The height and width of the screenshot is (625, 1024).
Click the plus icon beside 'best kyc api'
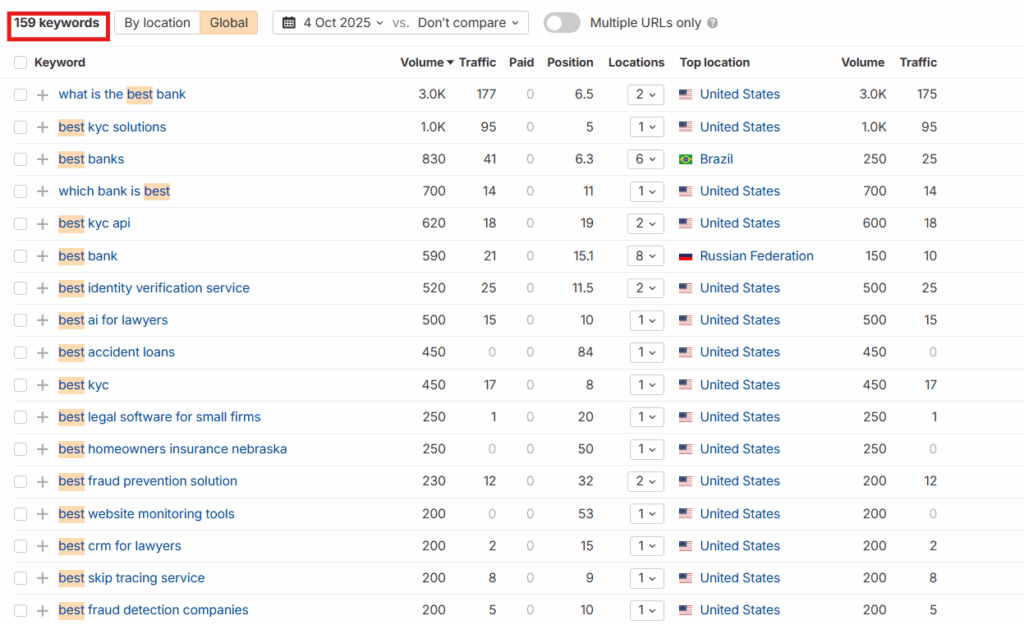(x=42, y=224)
